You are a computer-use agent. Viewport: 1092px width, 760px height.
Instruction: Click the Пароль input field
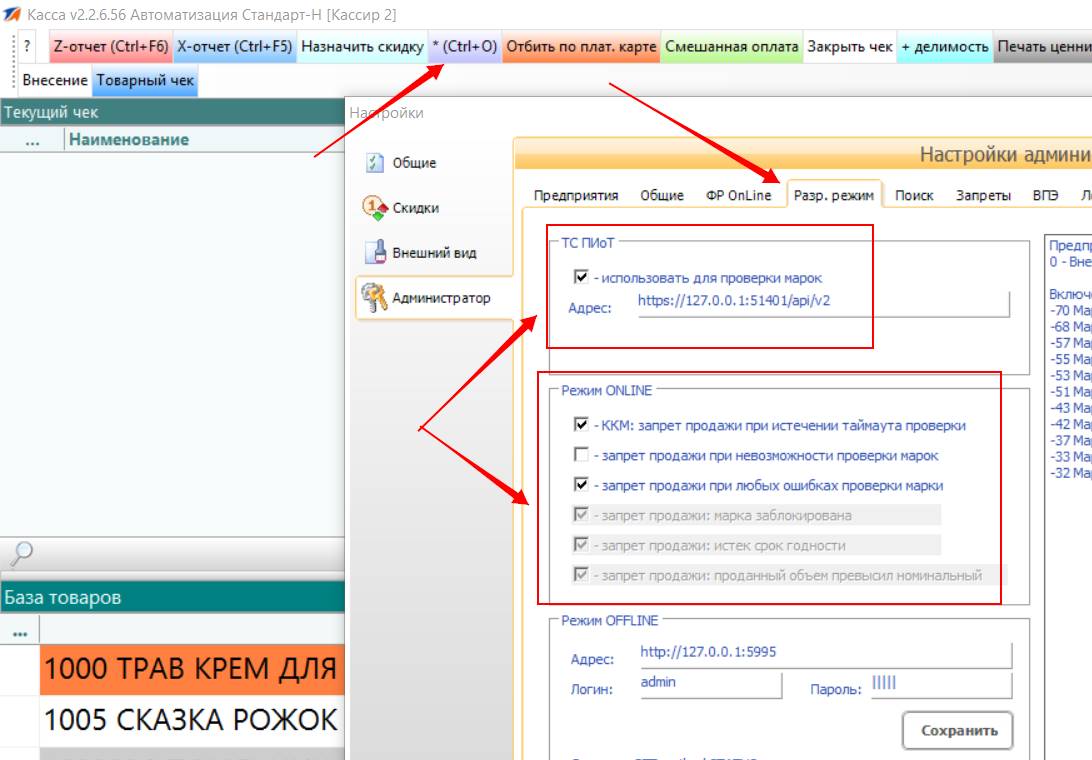coord(941,684)
